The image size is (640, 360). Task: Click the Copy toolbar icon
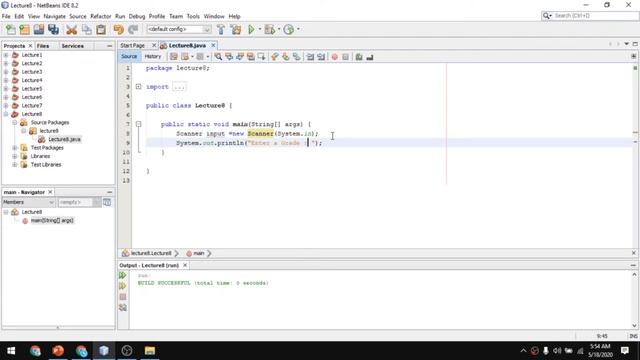(x=87, y=29)
